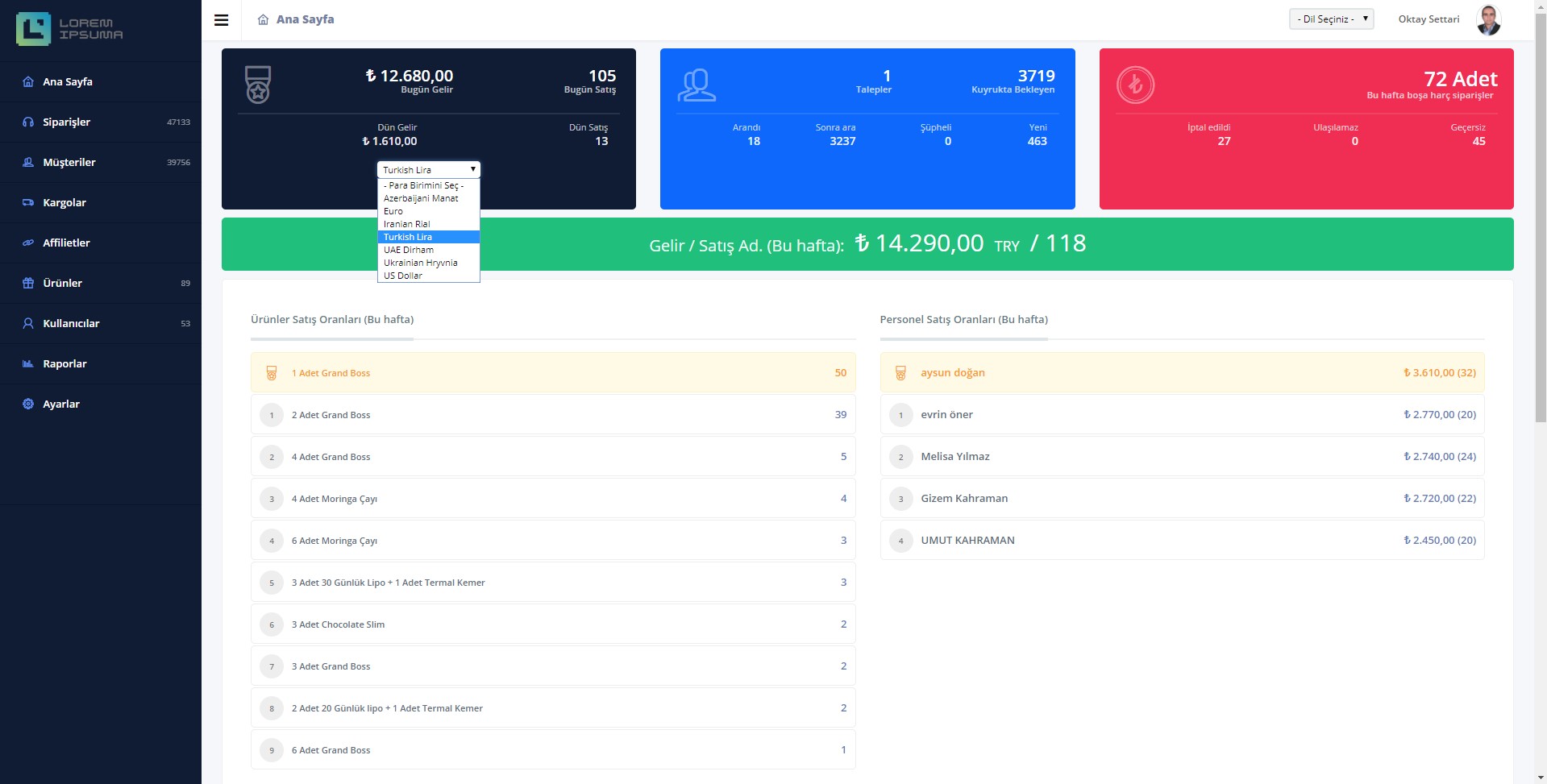Collapse the Turkish Lira currency combo box
This screenshot has width=1547, height=784.
click(x=428, y=170)
